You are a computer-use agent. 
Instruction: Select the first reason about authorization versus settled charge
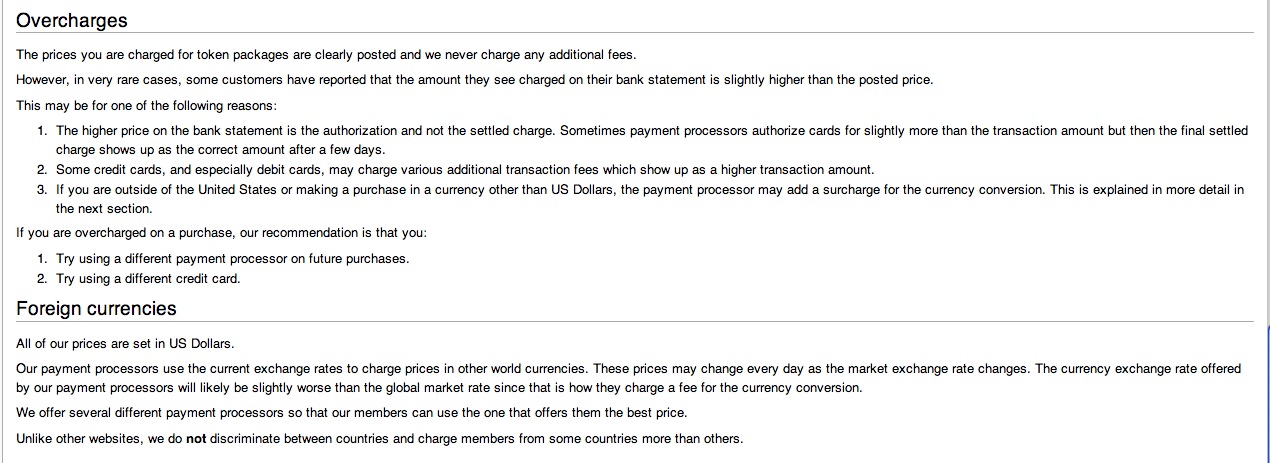pyautogui.click(x=652, y=140)
